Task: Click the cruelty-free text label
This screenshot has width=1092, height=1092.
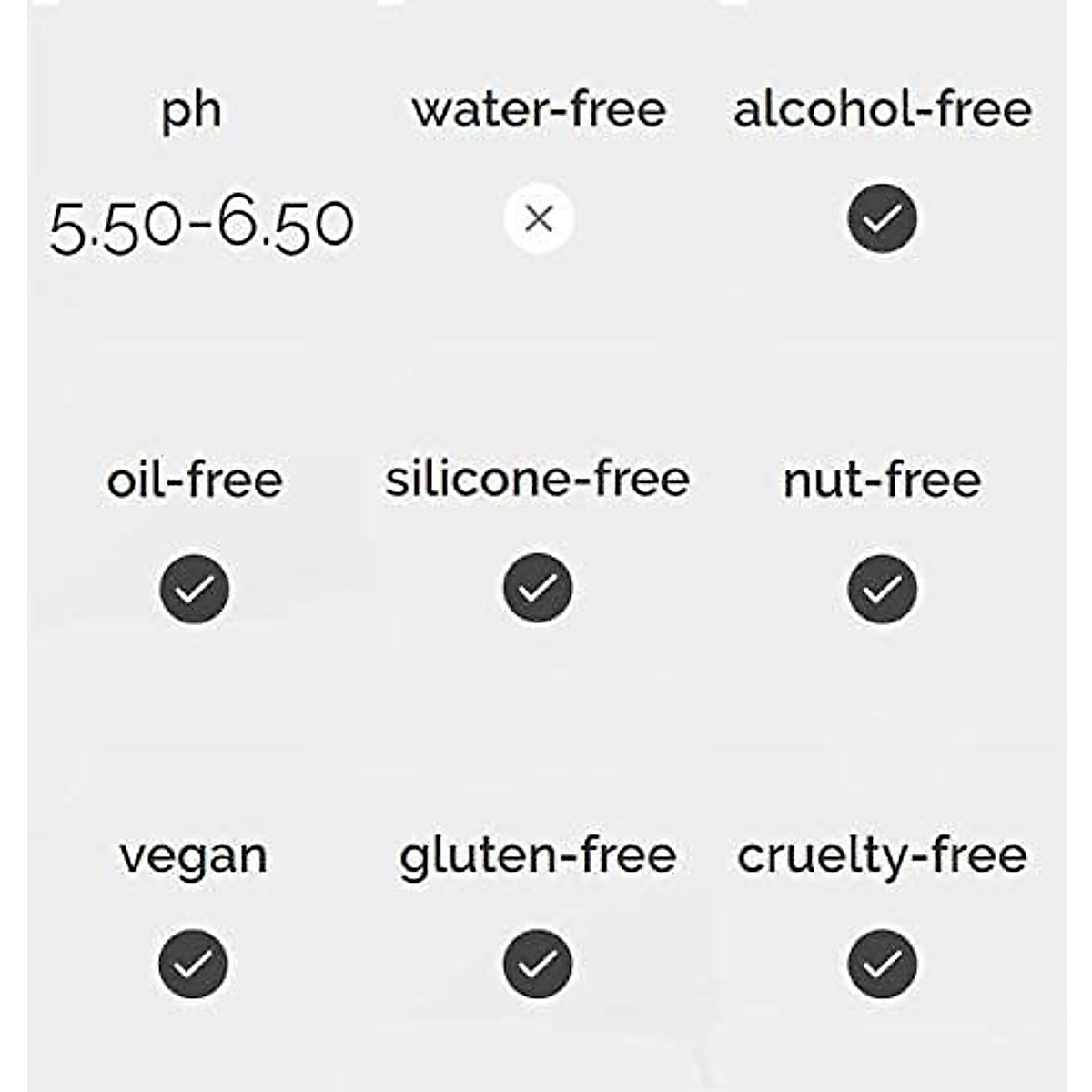Action: point(882,855)
